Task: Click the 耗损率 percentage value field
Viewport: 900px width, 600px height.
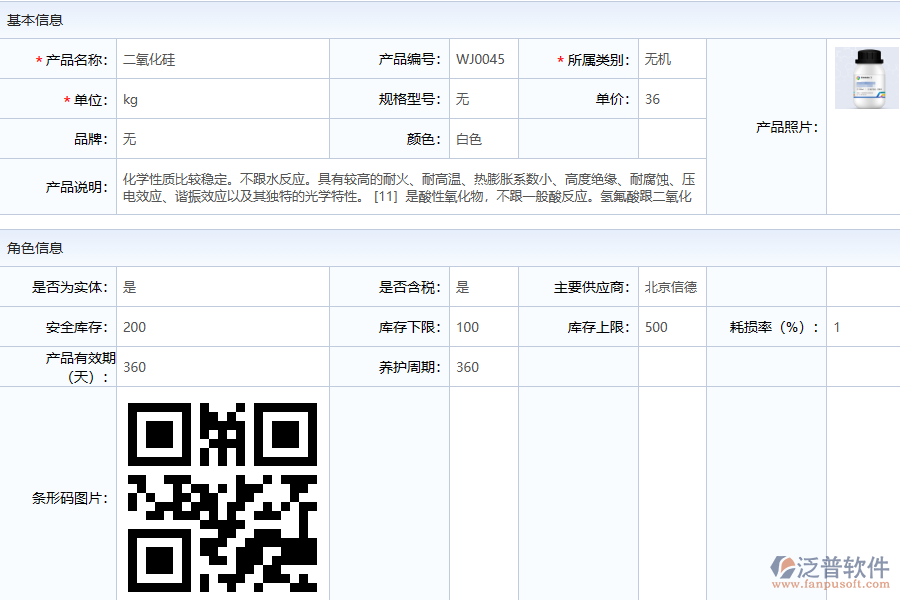Action: tap(862, 328)
